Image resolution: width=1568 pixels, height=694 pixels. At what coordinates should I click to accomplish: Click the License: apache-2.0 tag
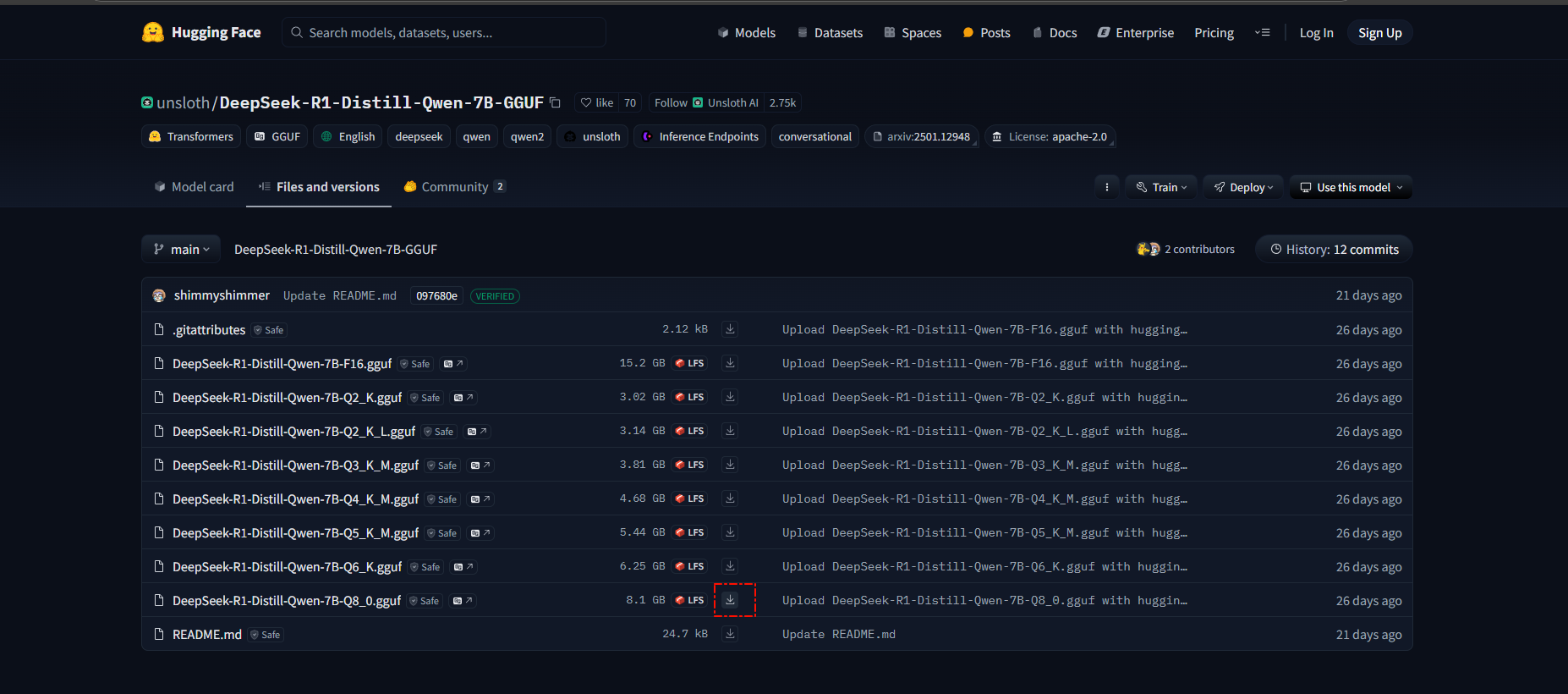(1050, 136)
